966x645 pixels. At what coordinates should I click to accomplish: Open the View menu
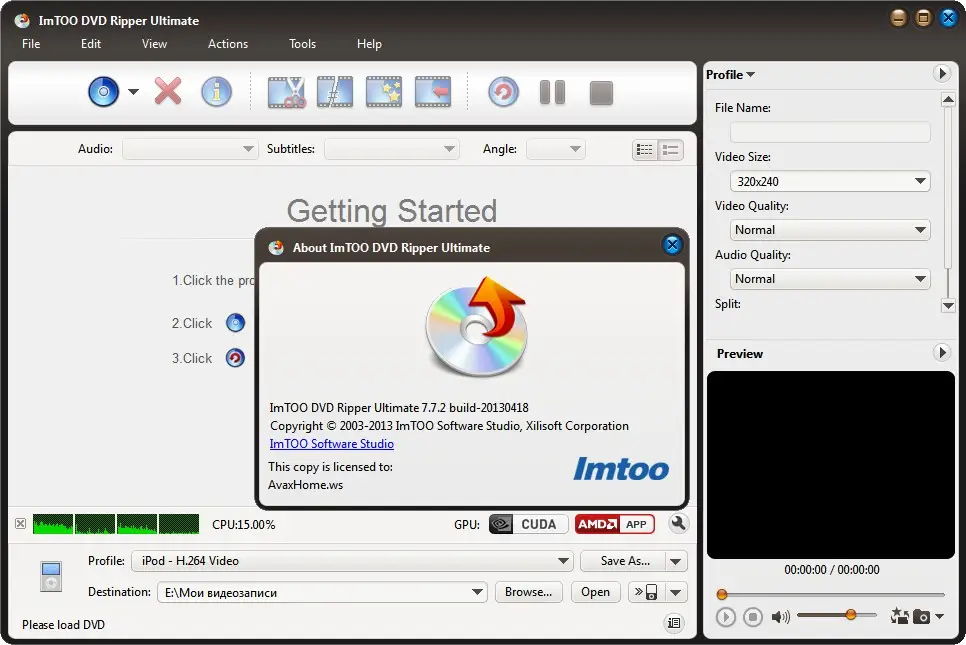tap(154, 44)
